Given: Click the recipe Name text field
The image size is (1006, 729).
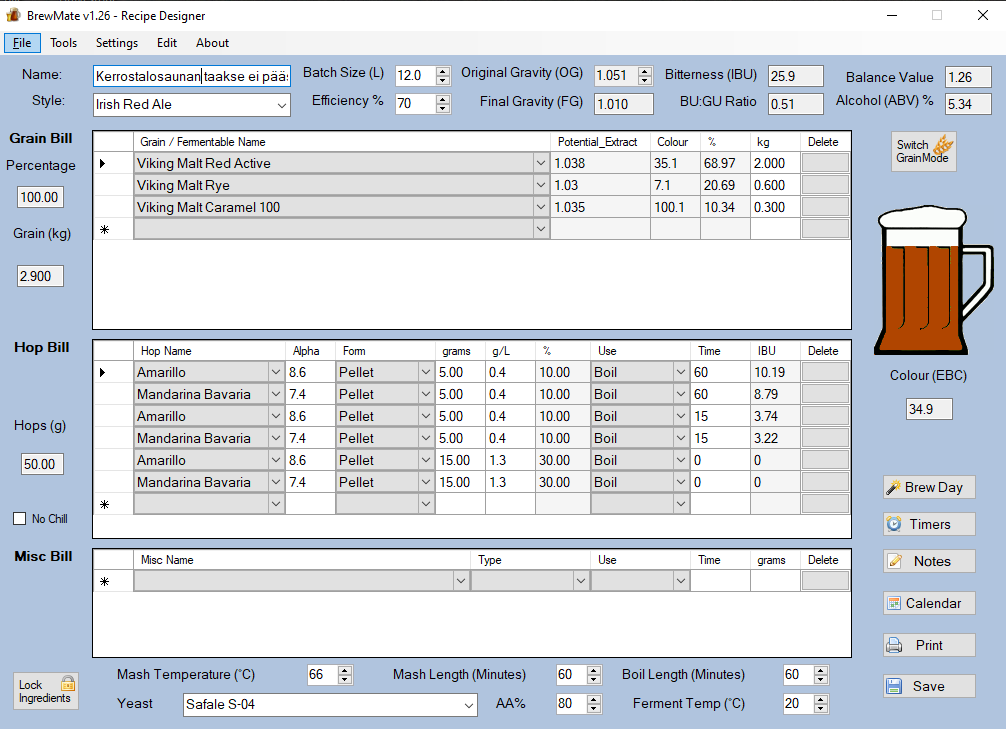Looking at the screenshot, I should [x=191, y=76].
